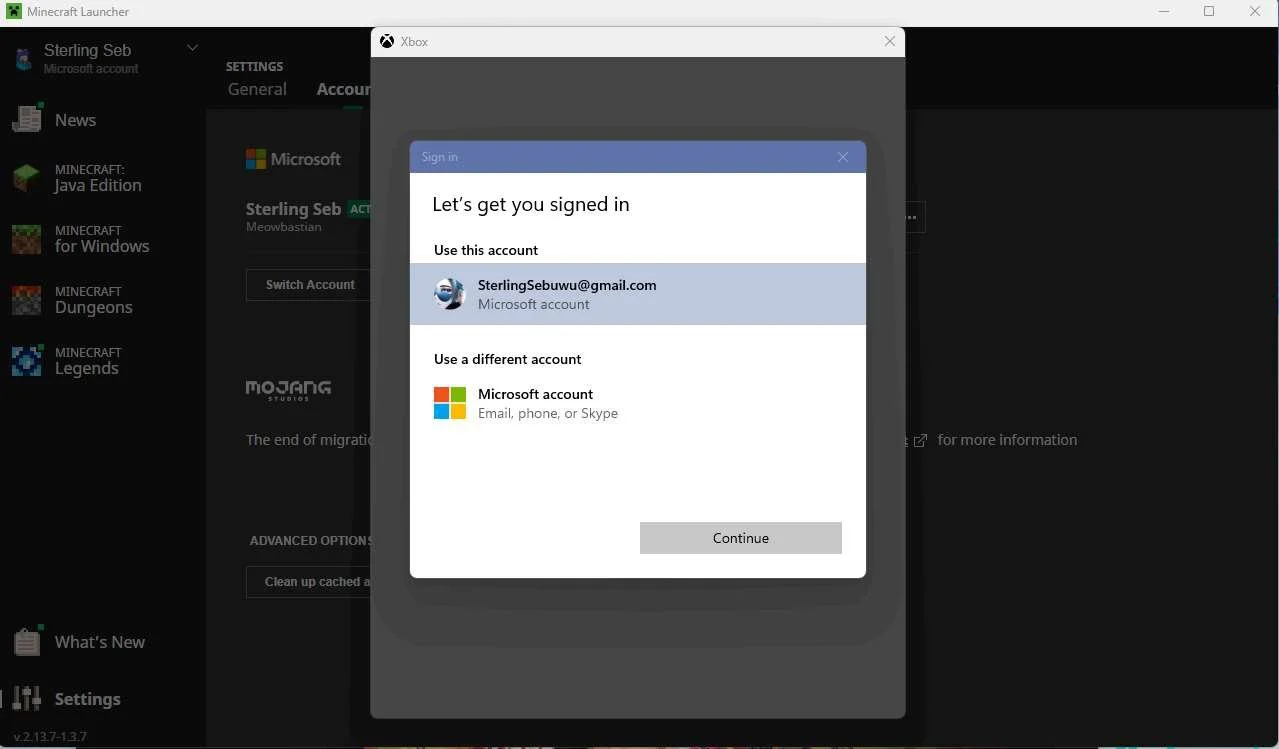Click the Continue button
The height and width of the screenshot is (749, 1279).
tap(741, 538)
